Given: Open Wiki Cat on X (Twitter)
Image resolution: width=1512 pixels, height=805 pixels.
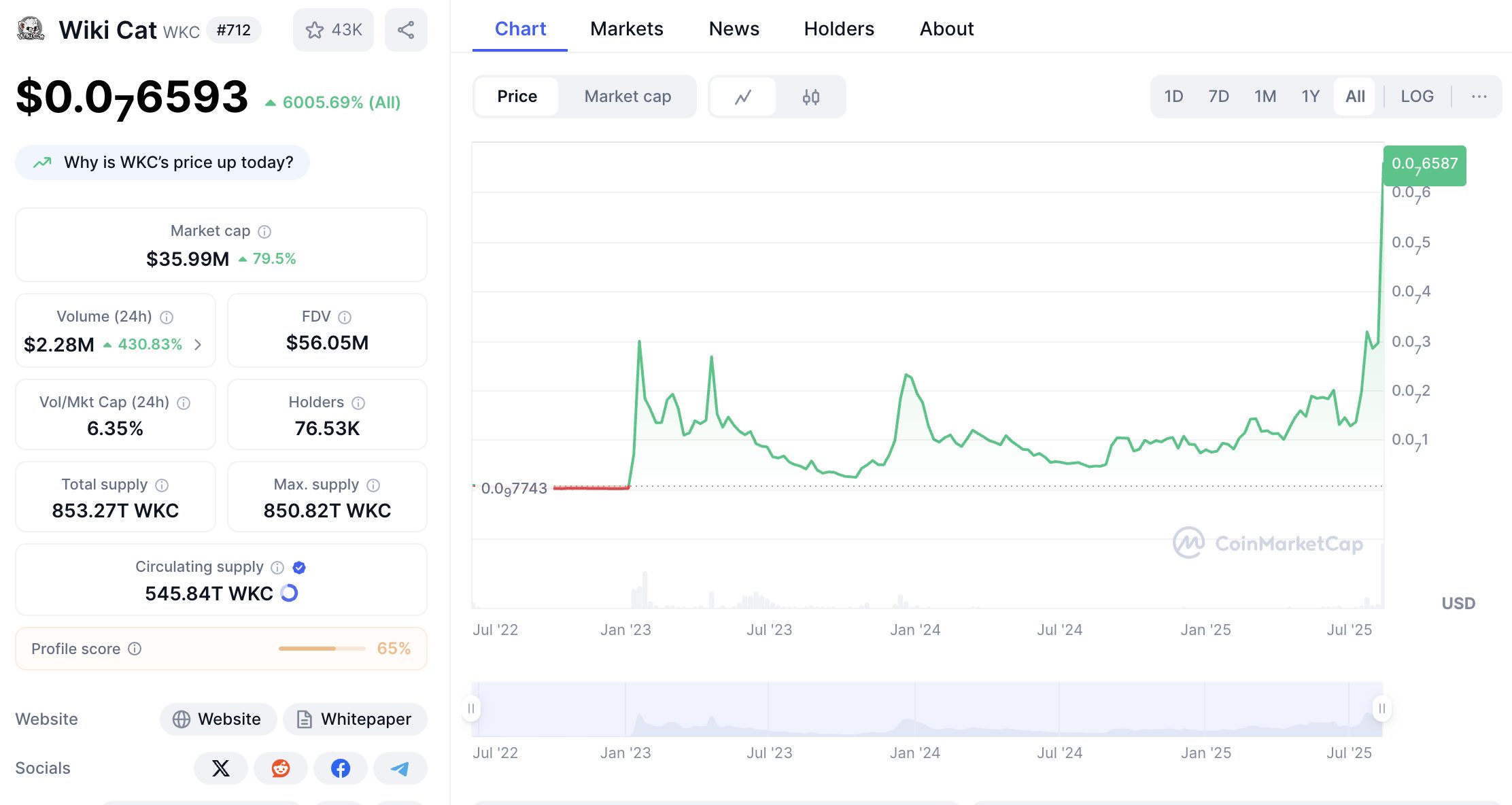Looking at the screenshot, I should 220,768.
